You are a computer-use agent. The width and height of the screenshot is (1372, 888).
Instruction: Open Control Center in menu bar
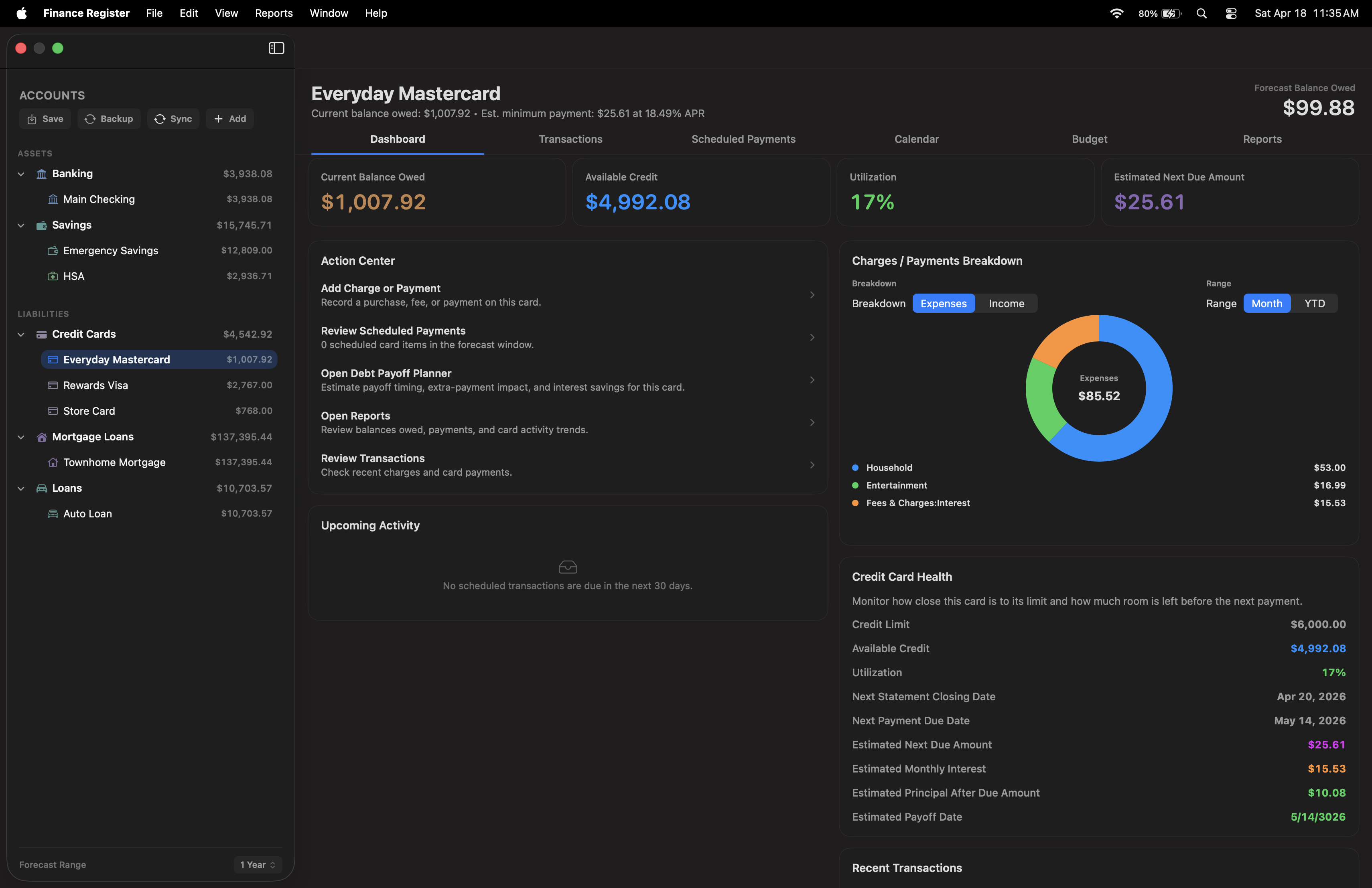pos(1231,13)
